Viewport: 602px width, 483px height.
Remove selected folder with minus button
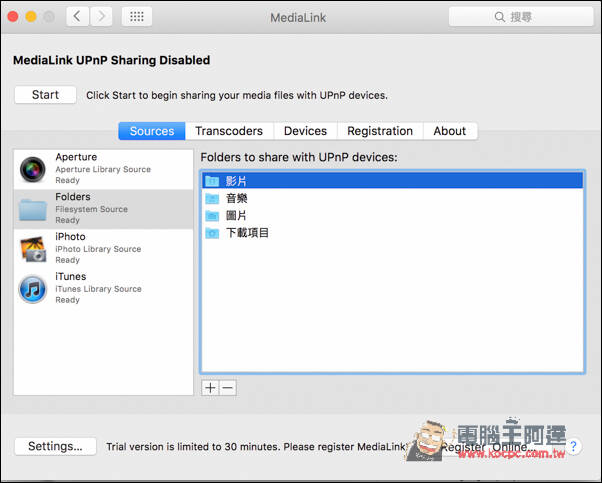pyautogui.click(x=228, y=388)
